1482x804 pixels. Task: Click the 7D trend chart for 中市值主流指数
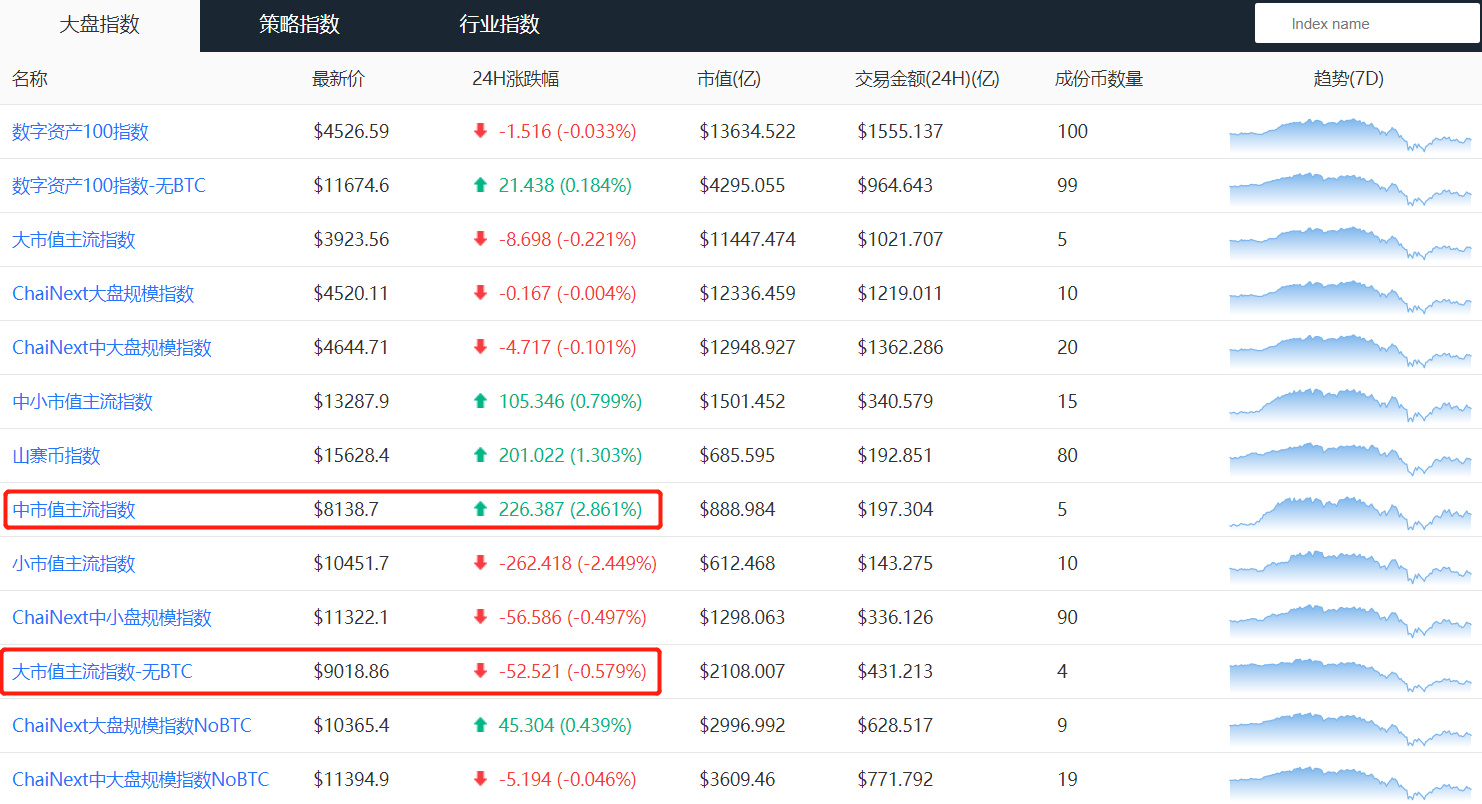pos(1350,512)
